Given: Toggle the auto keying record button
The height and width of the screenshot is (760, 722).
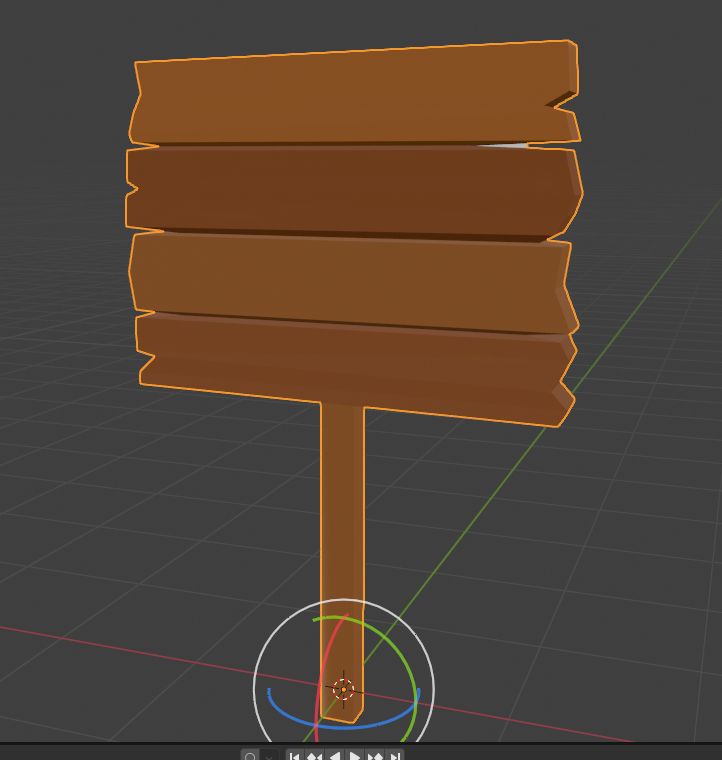Looking at the screenshot, I should [250, 756].
